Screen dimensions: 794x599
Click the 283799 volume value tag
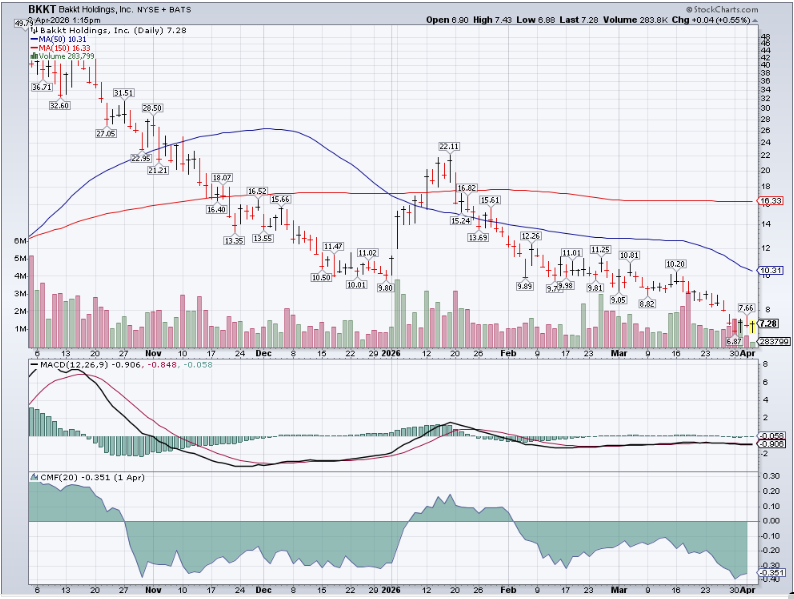[771, 342]
